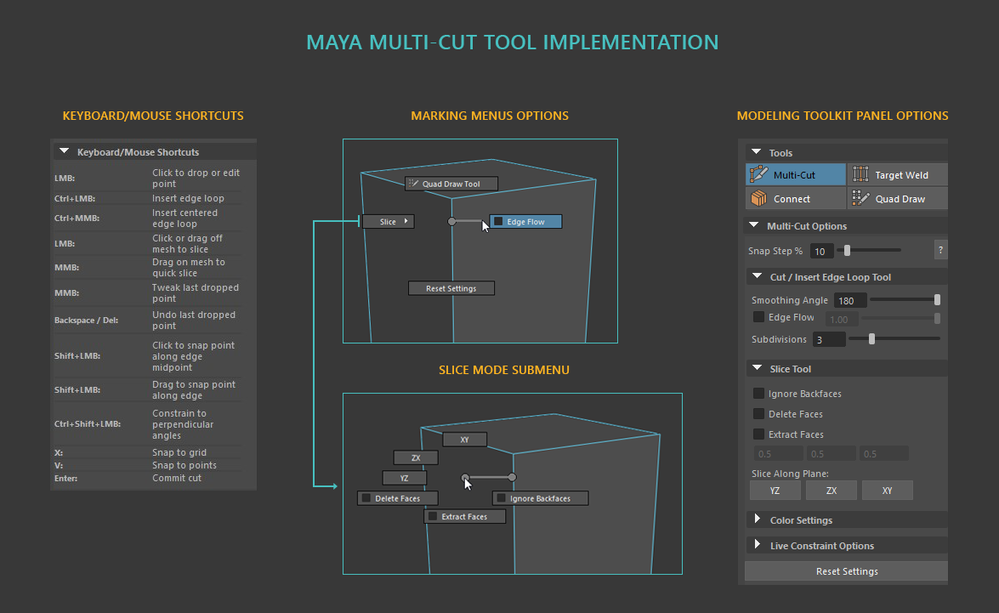Check Delete Faces in slice submenu

(x=366, y=498)
